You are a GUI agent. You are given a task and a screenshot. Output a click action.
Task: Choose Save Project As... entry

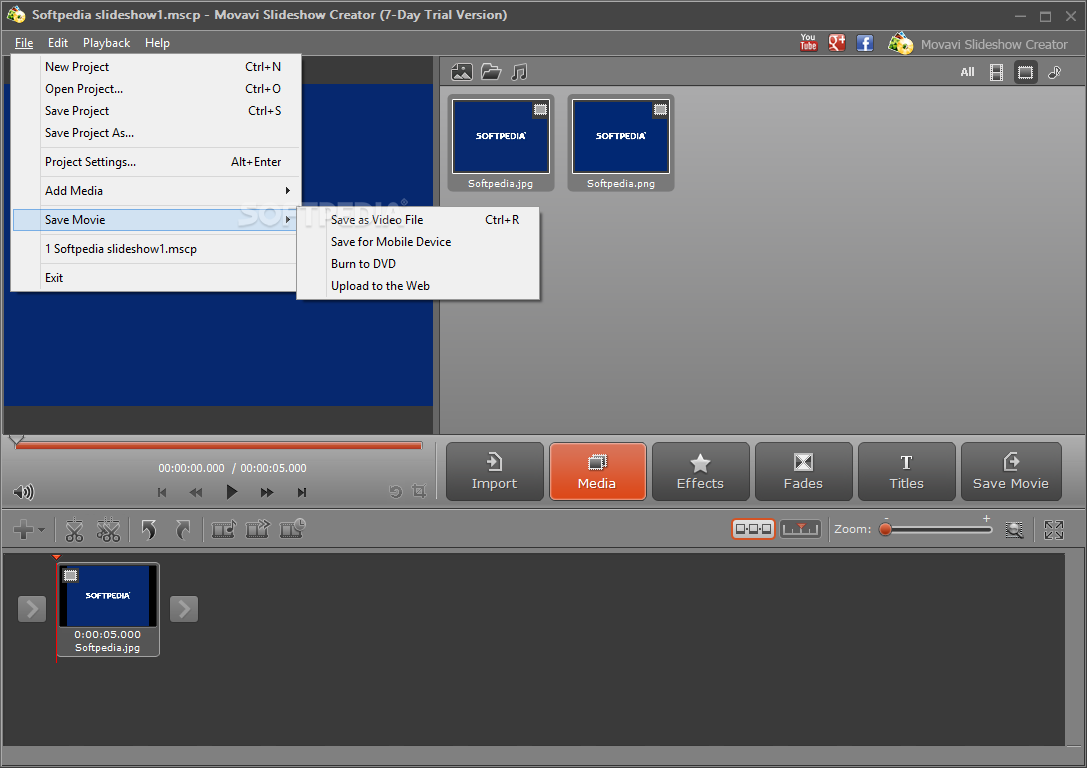[x=157, y=133]
